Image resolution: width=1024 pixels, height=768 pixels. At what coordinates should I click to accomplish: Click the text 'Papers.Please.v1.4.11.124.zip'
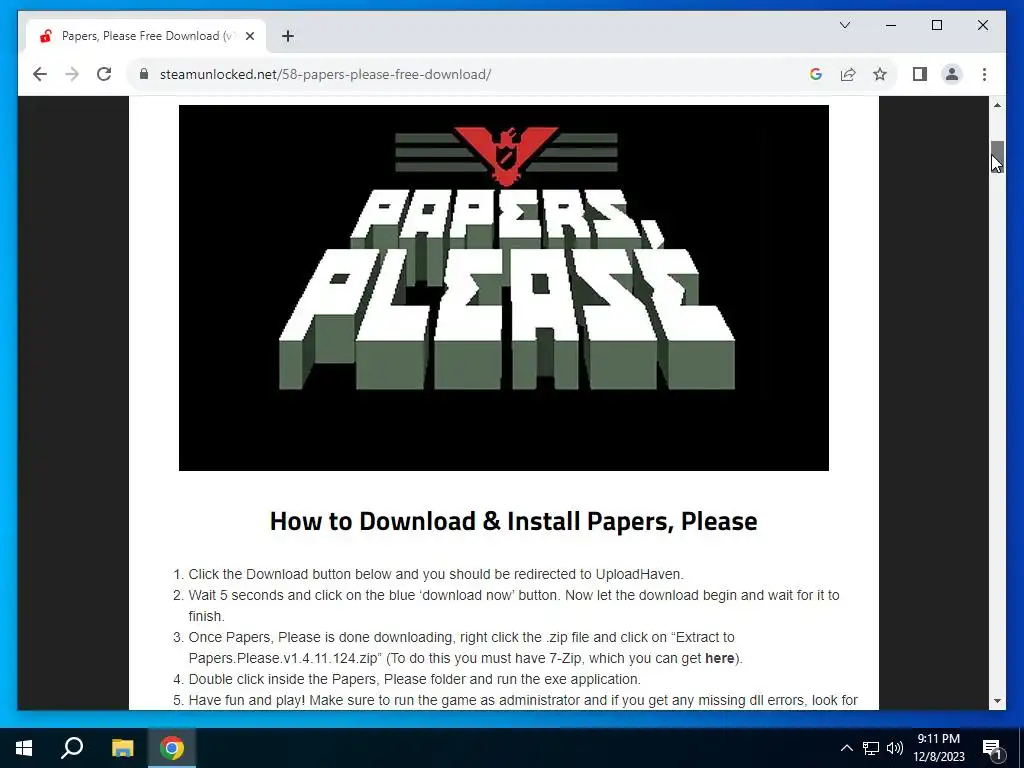click(283, 658)
